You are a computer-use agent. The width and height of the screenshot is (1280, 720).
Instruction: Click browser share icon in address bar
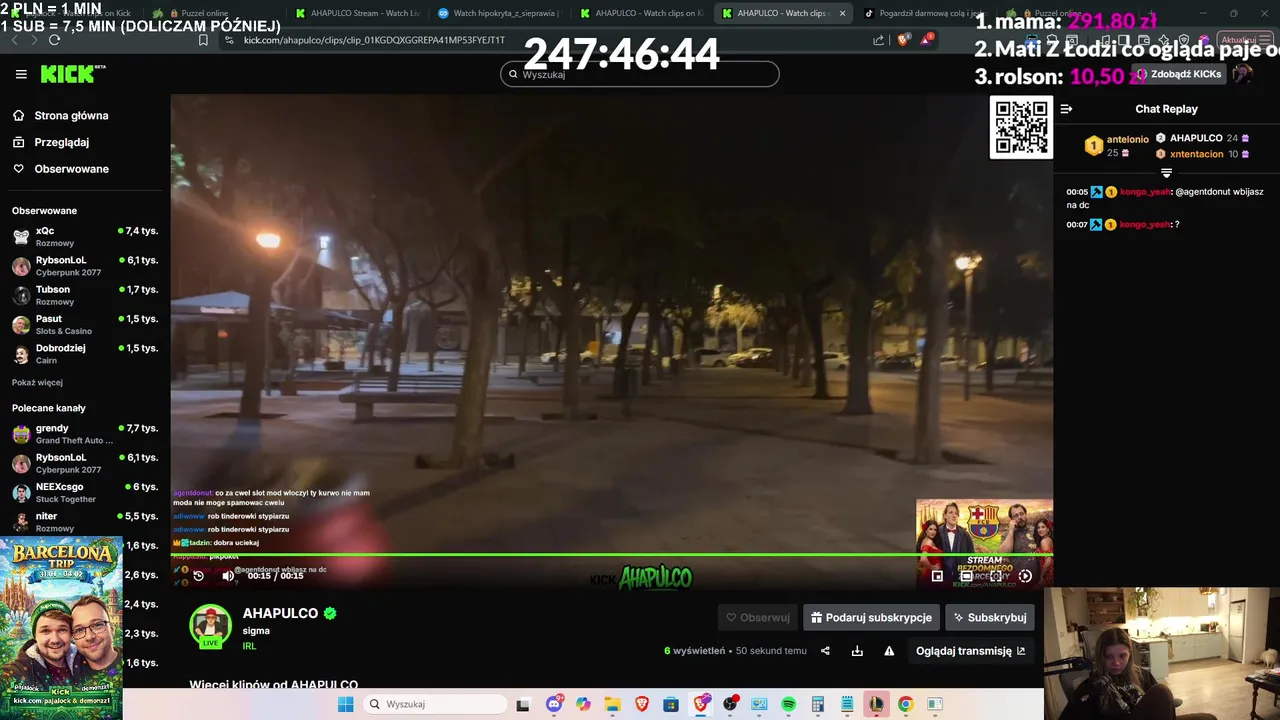pyautogui.click(x=878, y=40)
